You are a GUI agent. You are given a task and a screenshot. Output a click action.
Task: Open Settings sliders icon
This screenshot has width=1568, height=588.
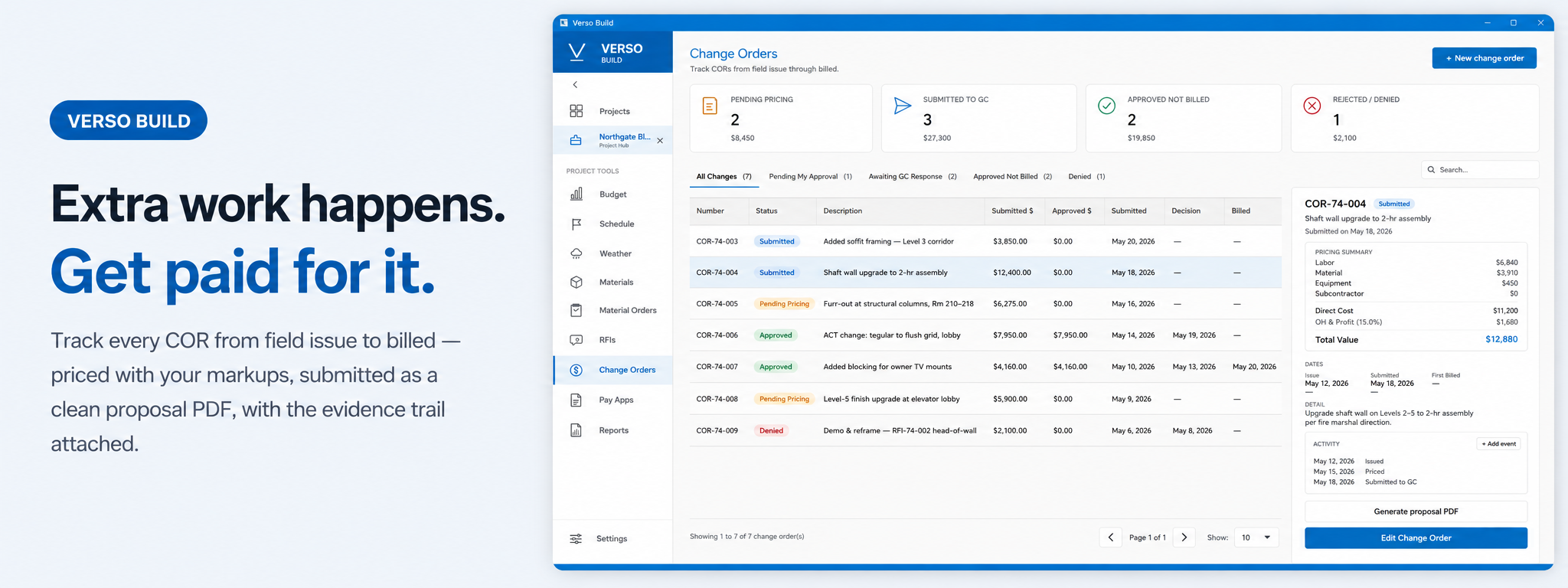tap(576, 539)
